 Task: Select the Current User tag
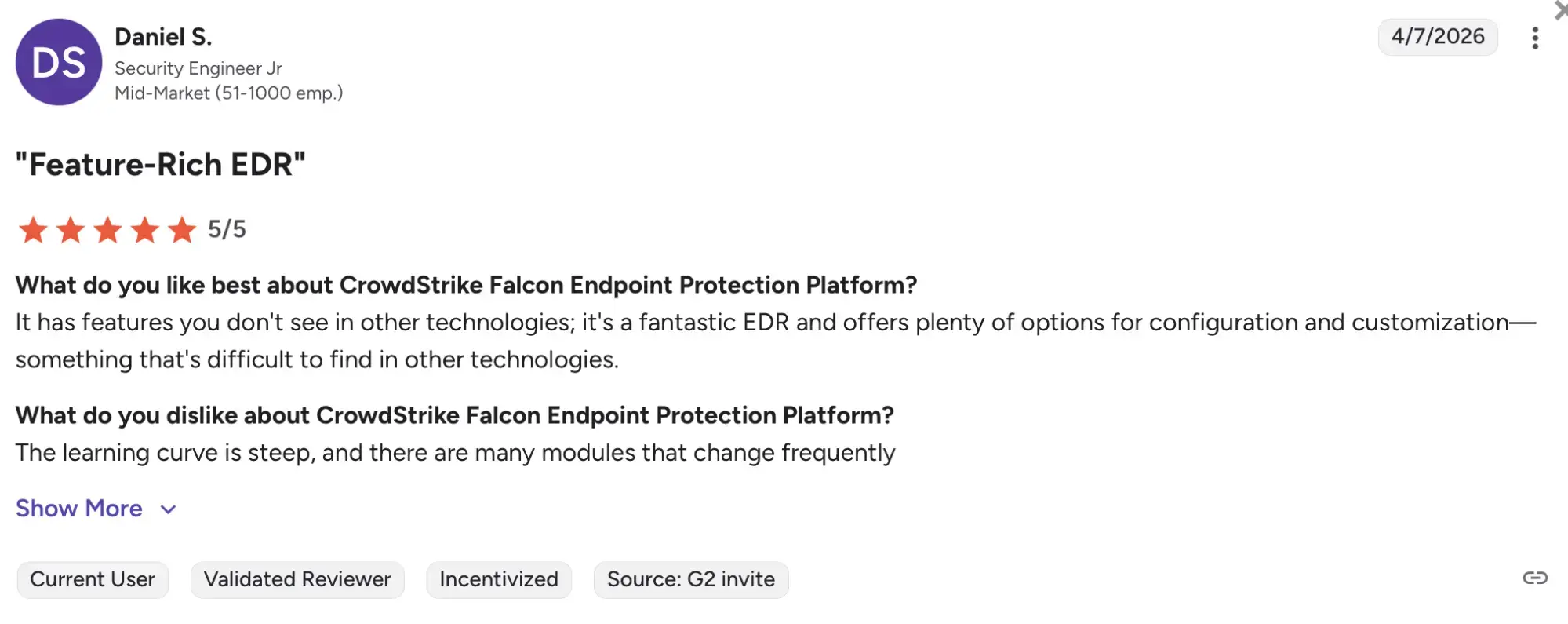click(93, 579)
